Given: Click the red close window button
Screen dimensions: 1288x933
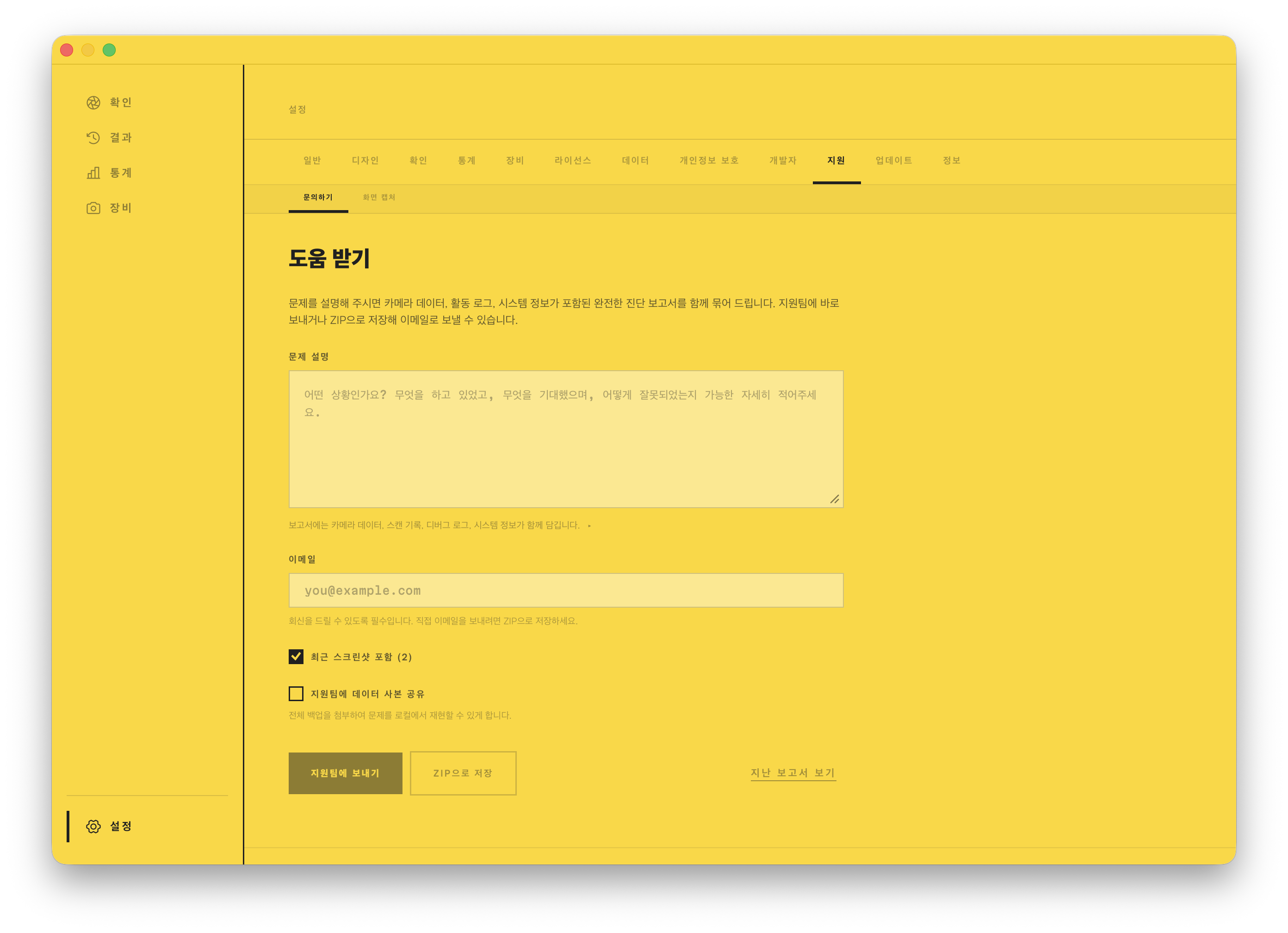Looking at the screenshot, I should (x=67, y=50).
